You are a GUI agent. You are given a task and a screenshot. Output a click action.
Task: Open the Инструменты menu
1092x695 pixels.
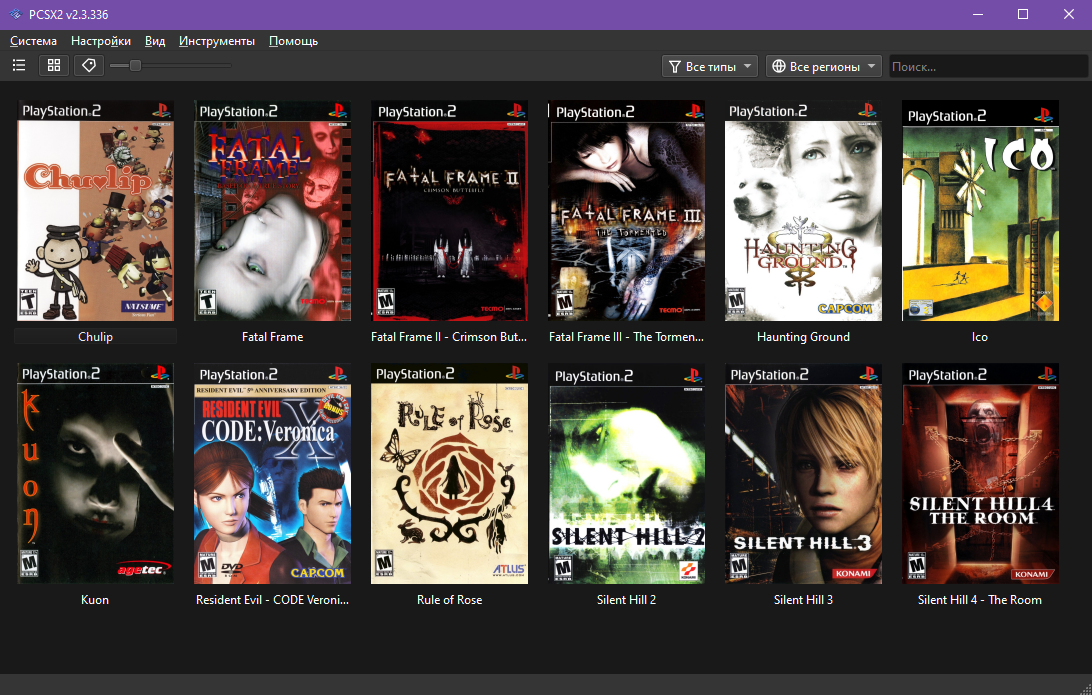pos(217,41)
